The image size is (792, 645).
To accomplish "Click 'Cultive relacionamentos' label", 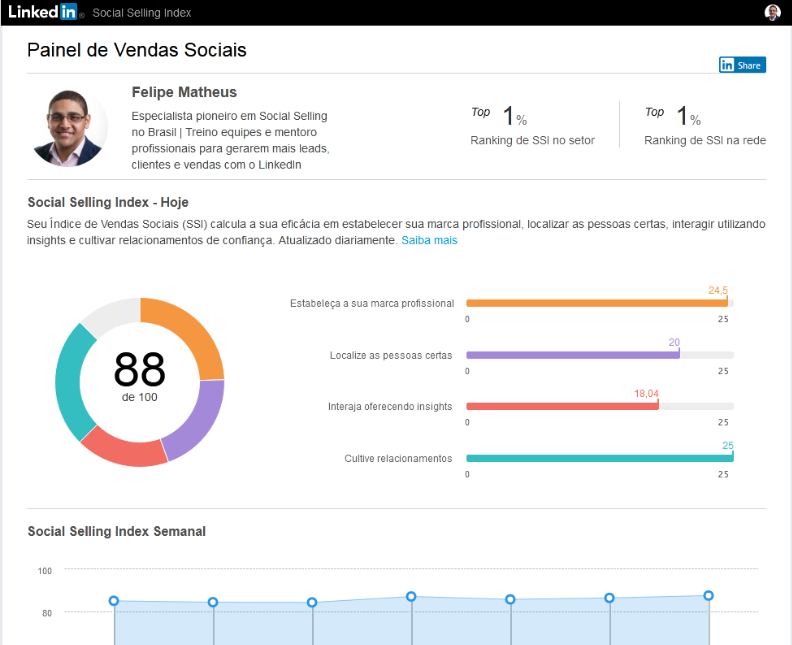I will (x=398, y=459).
